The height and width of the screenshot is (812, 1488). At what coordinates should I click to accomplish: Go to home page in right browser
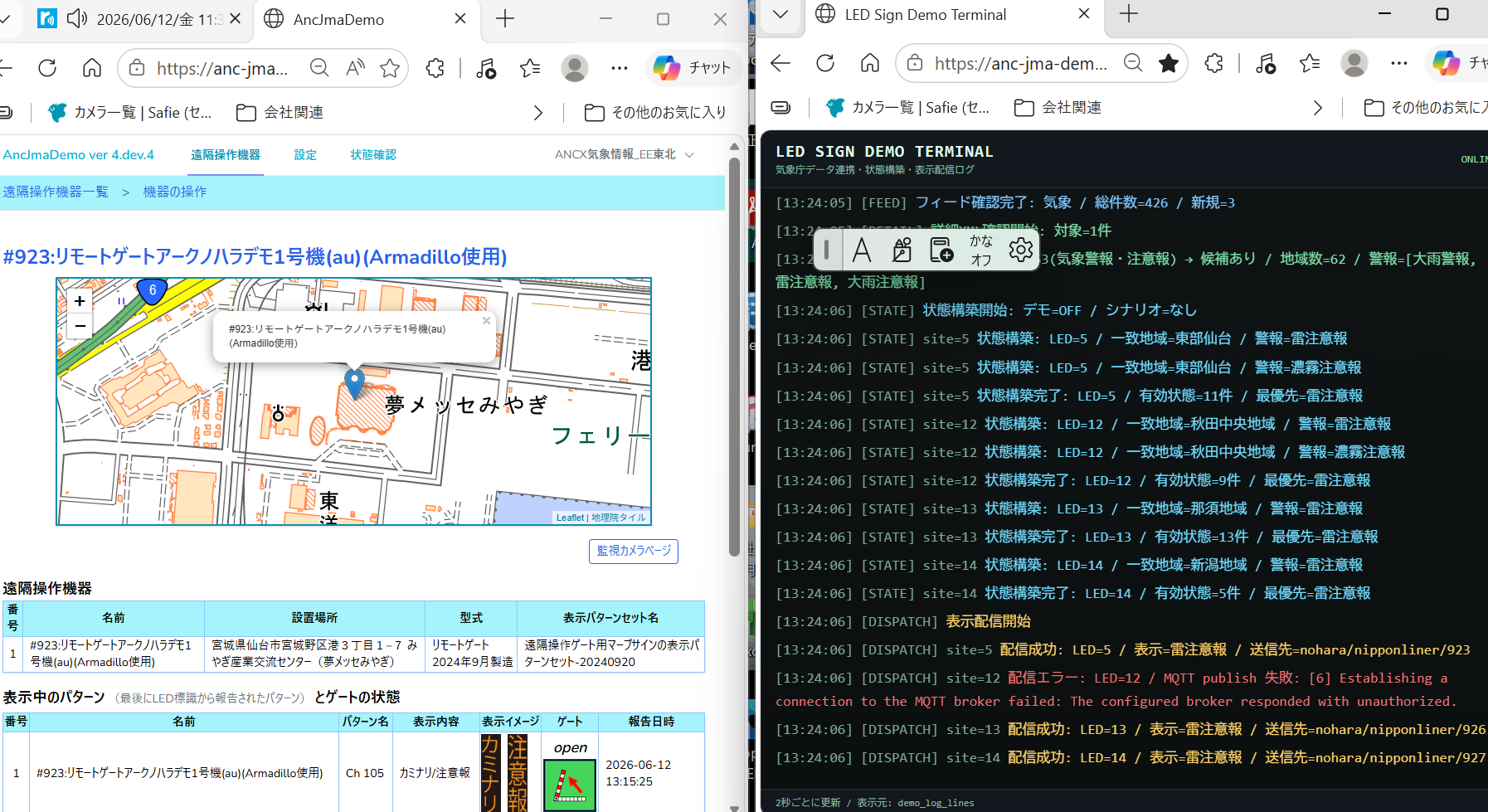click(869, 63)
